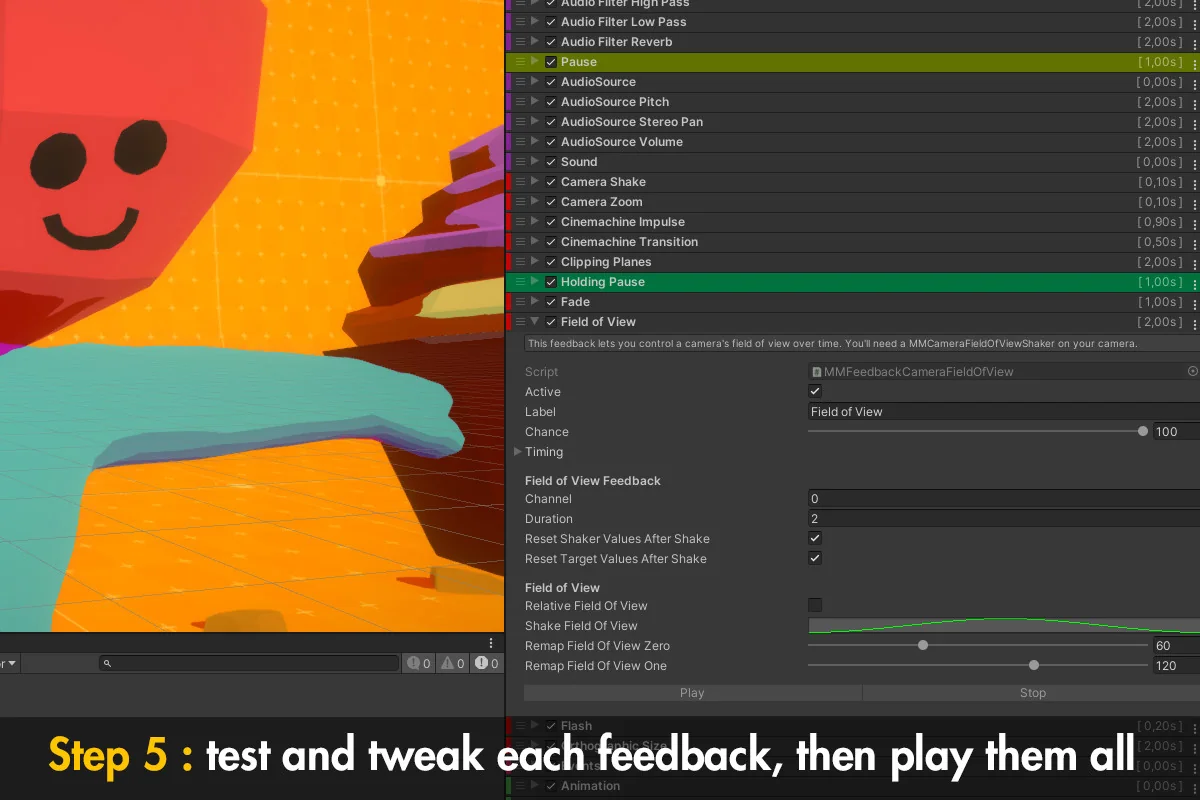Viewport: 1200px width, 800px height.
Task: Open kebab menu on Holding Pause row
Action: coord(1195,282)
